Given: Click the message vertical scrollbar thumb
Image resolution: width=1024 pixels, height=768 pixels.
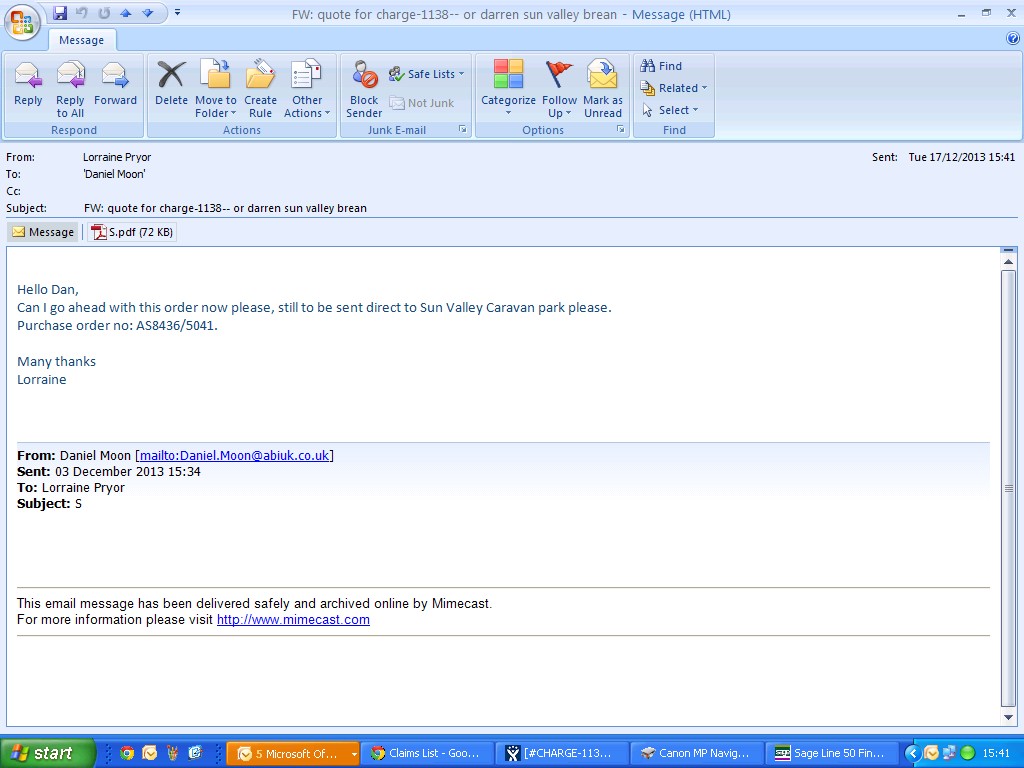Looking at the screenshot, I should (1008, 488).
